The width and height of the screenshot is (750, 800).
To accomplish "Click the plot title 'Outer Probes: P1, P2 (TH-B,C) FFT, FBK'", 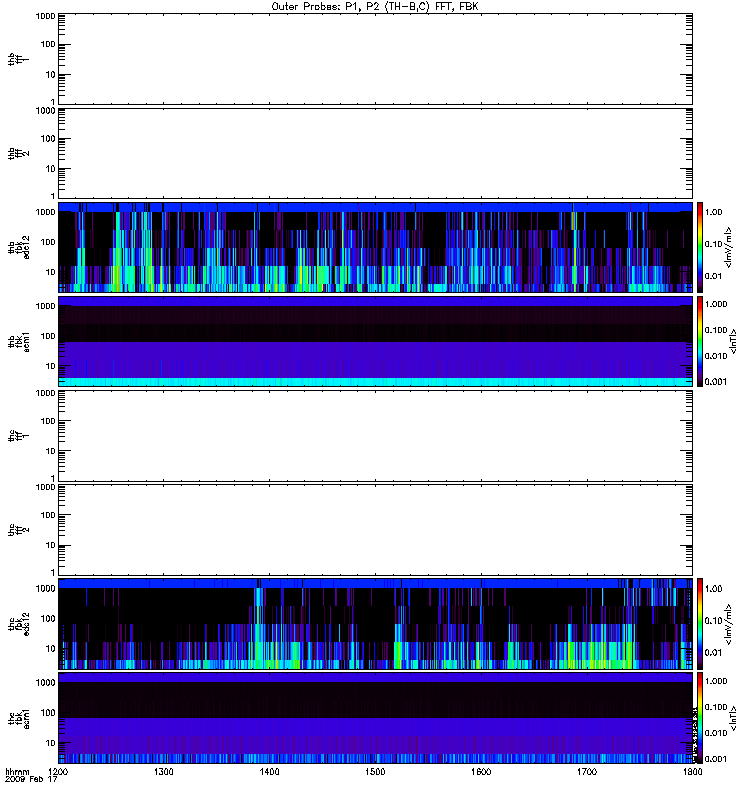I will pos(375,7).
